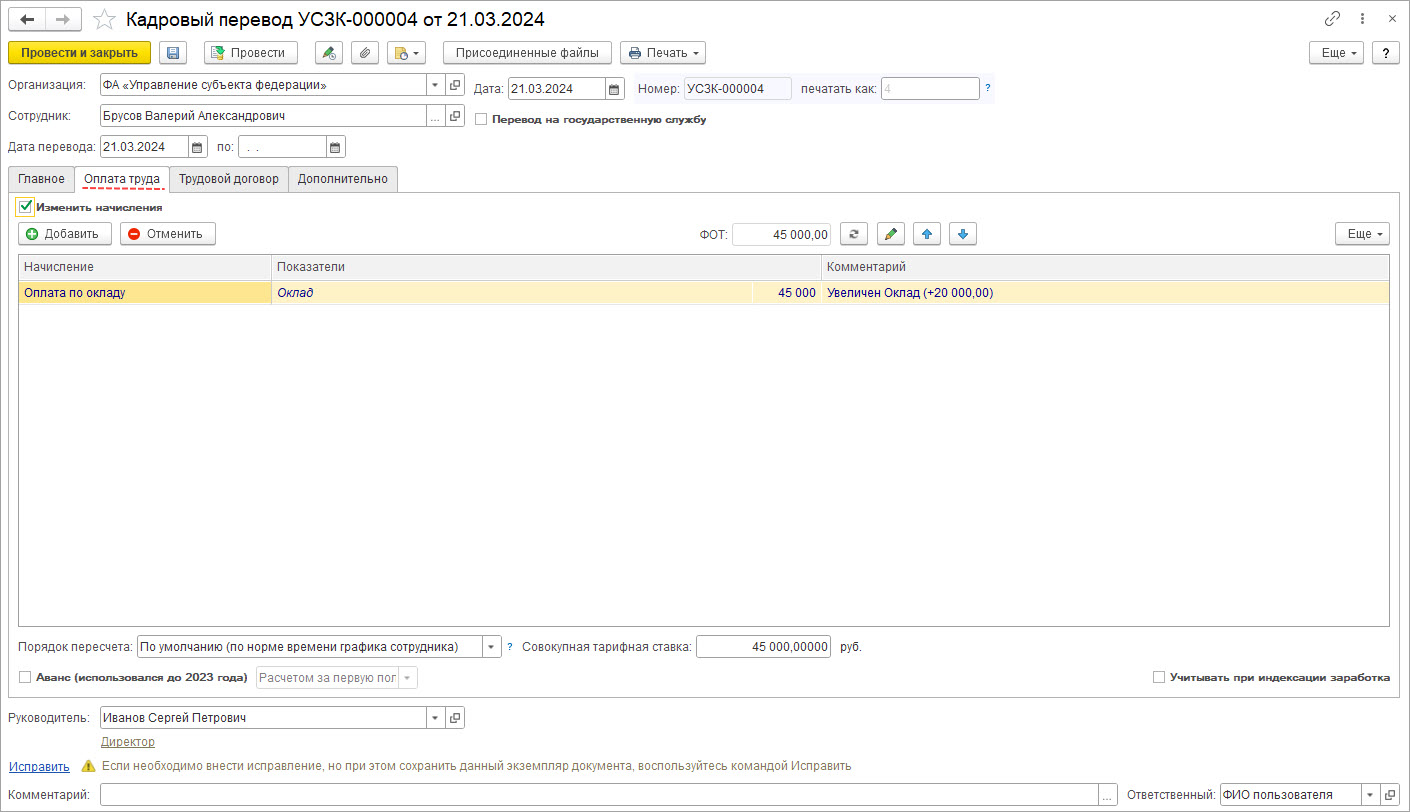Move accrual row up with blue arrow
The height and width of the screenshot is (812, 1410).
click(927, 234)
